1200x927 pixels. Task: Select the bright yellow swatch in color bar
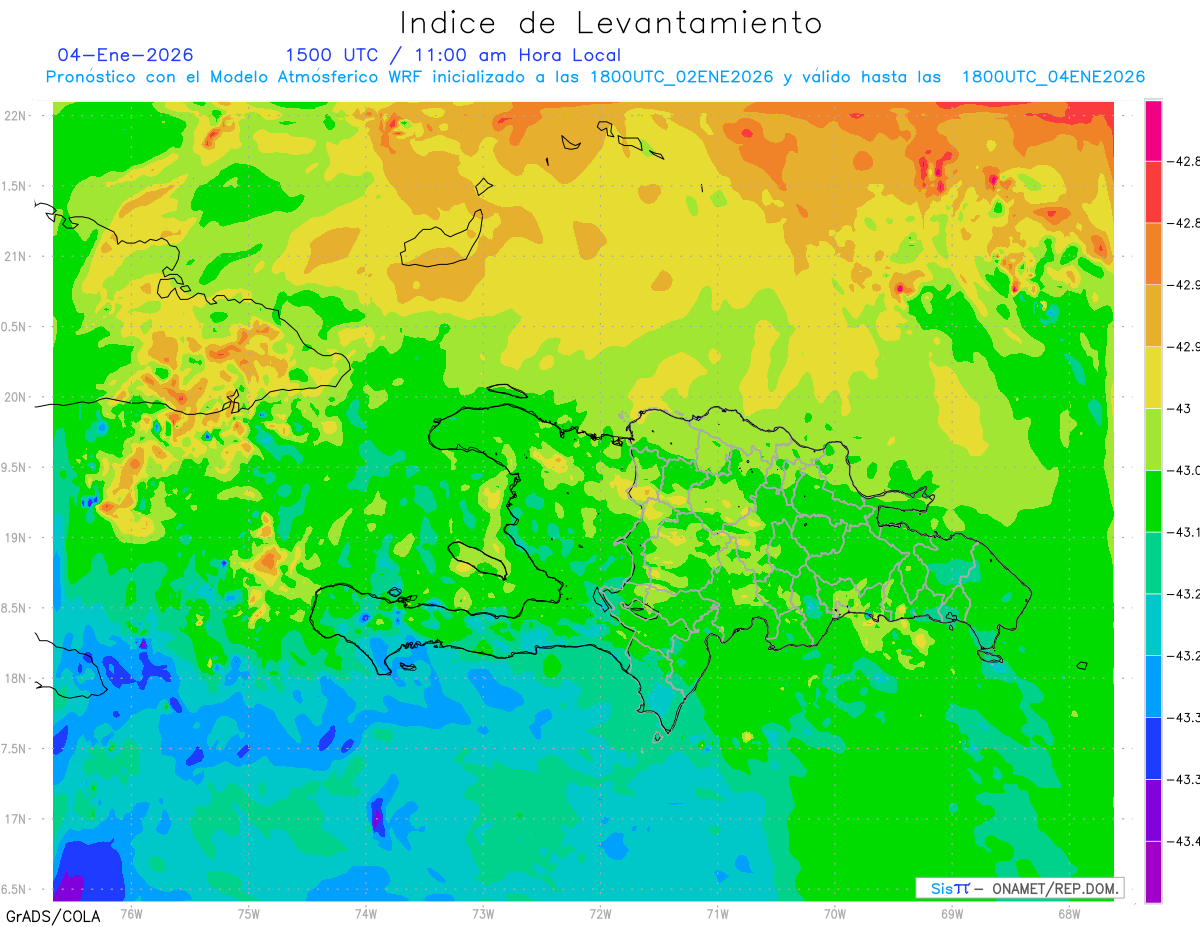click(1153, 377)
